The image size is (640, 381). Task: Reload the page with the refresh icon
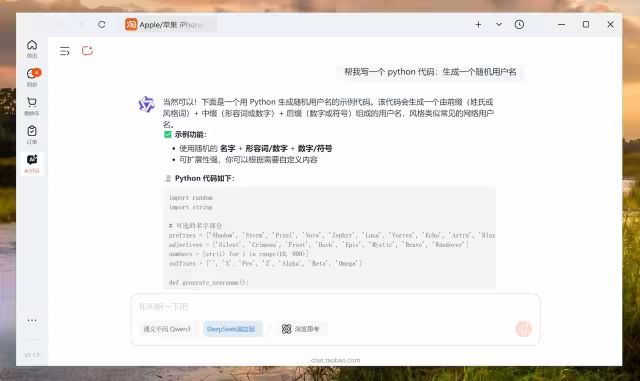[102, 25]
